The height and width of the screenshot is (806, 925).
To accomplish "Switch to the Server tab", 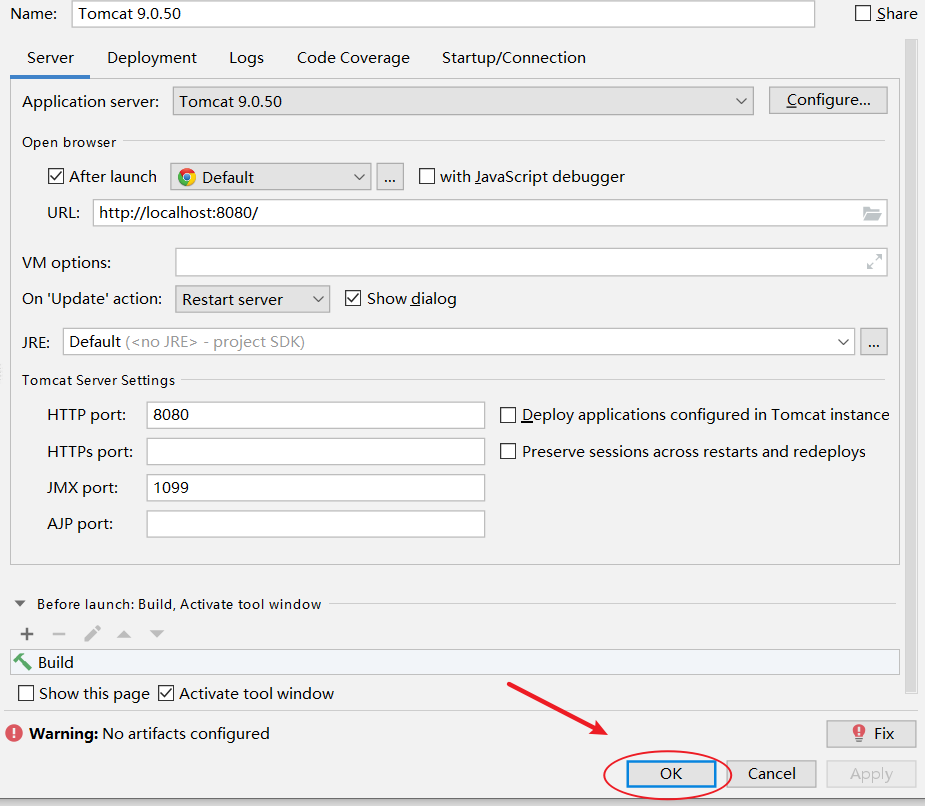I will coord(50,58).
